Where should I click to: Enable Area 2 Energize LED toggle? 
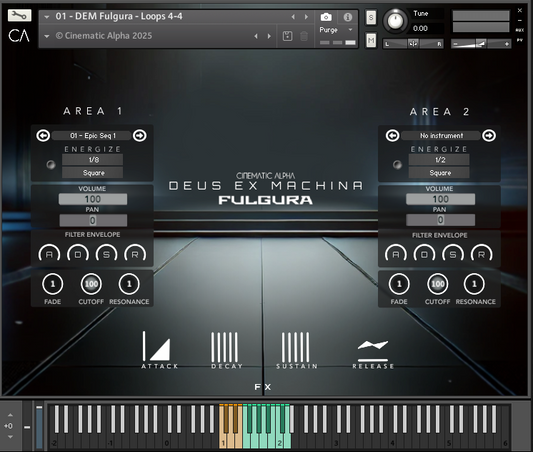(x=397, y=165)
